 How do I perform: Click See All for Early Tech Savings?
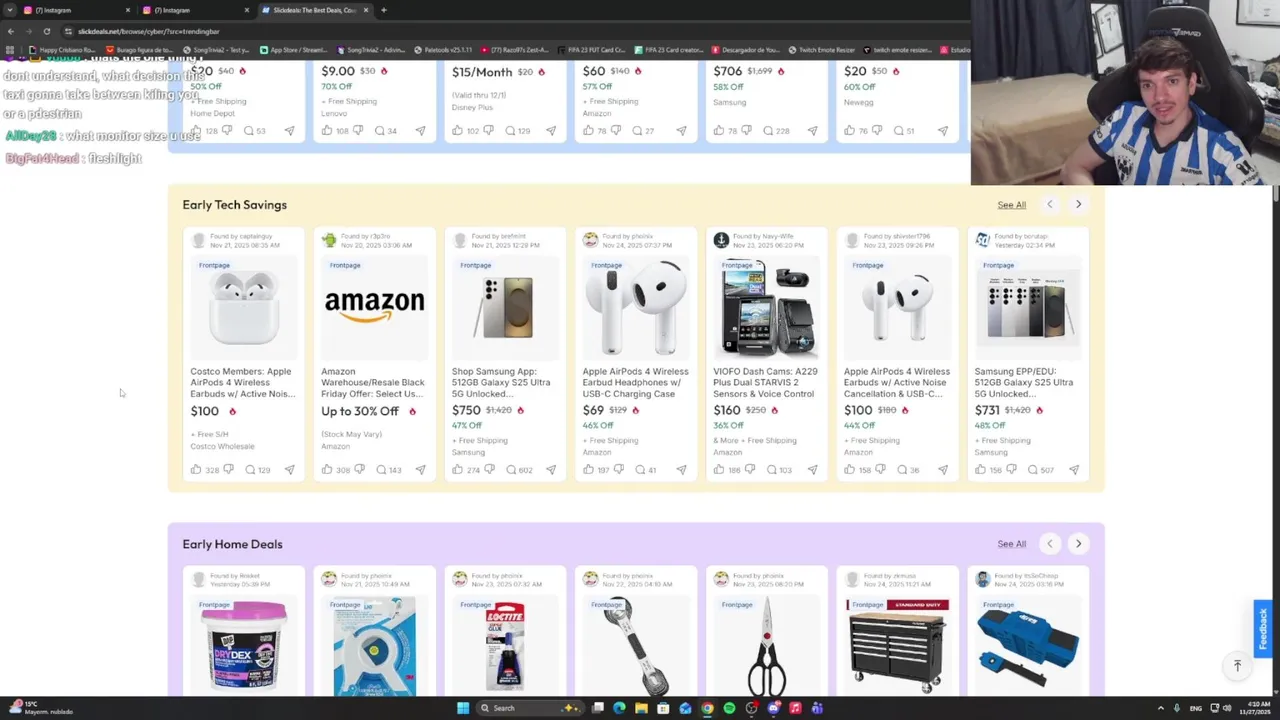click(1011, 205)
